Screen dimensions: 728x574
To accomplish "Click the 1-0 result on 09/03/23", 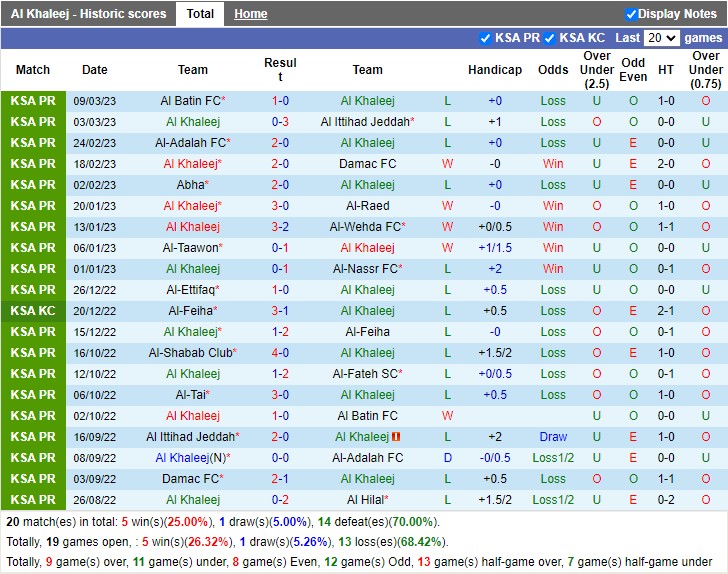I will (280, 101).
